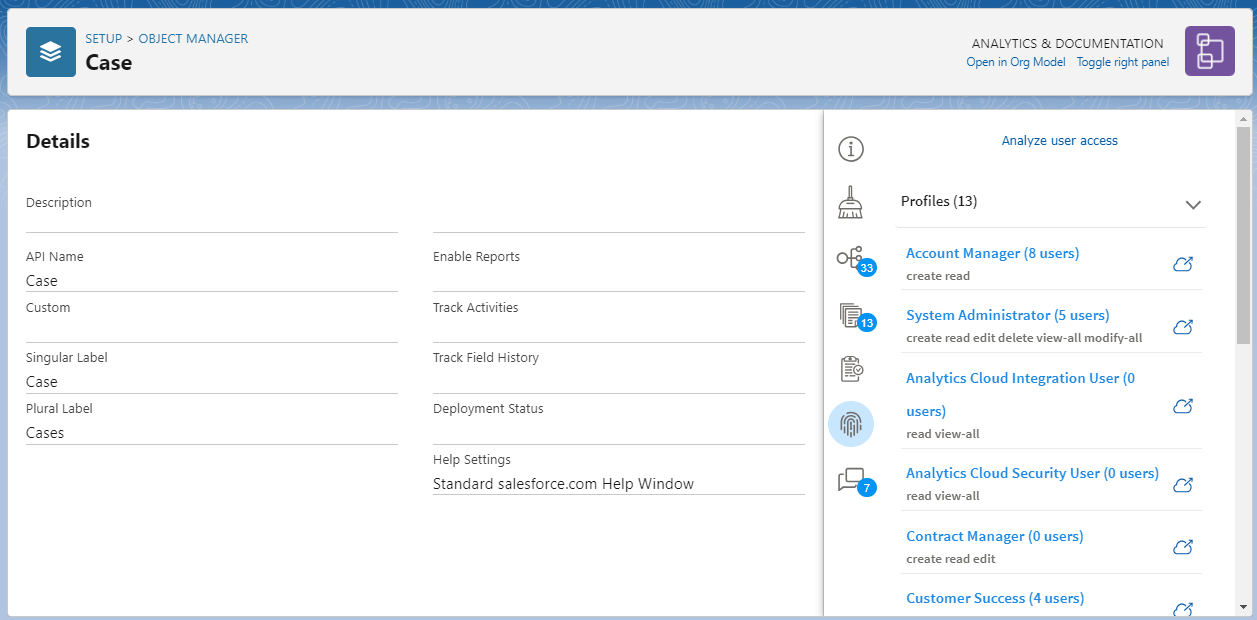Open external link beside Account Manager profile

pos(1183,264)
